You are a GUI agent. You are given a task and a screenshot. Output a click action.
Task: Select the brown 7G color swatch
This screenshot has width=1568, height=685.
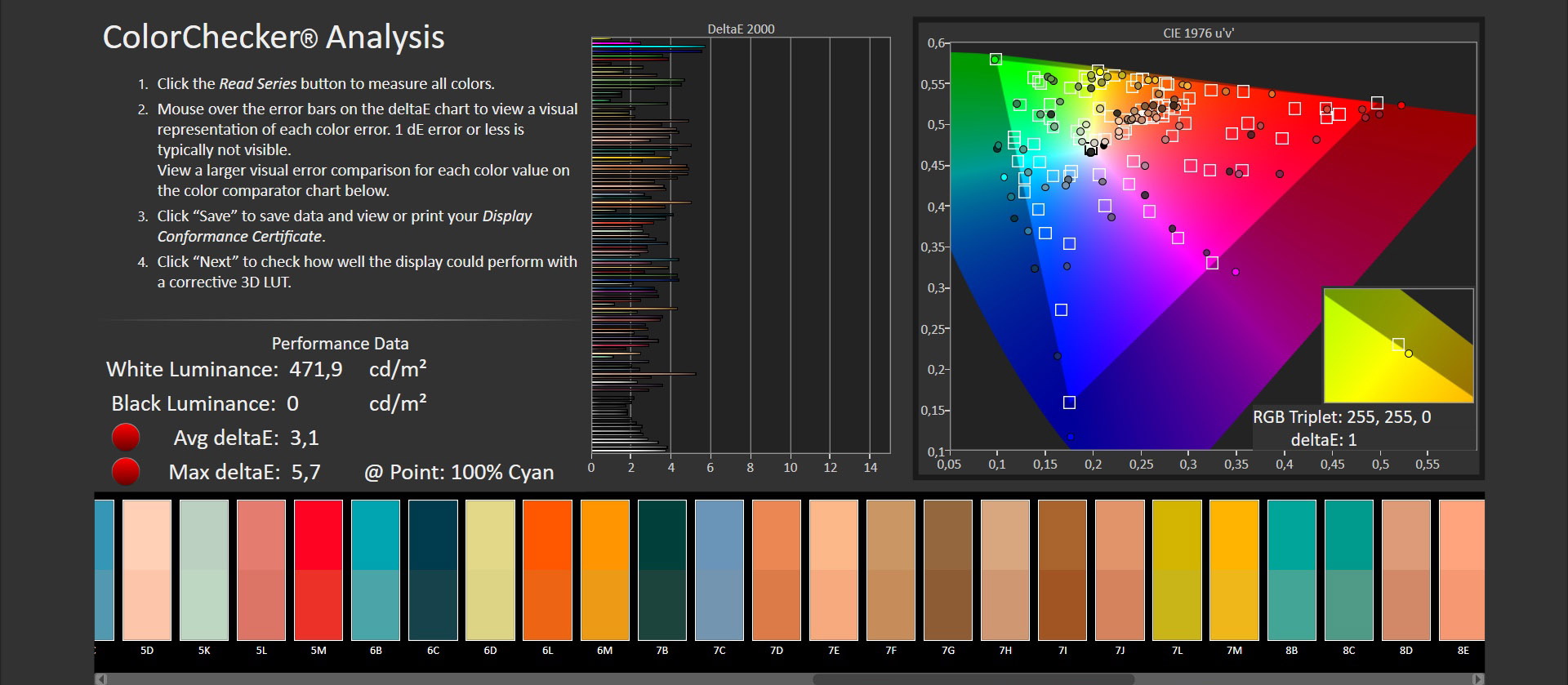point(948,570)
